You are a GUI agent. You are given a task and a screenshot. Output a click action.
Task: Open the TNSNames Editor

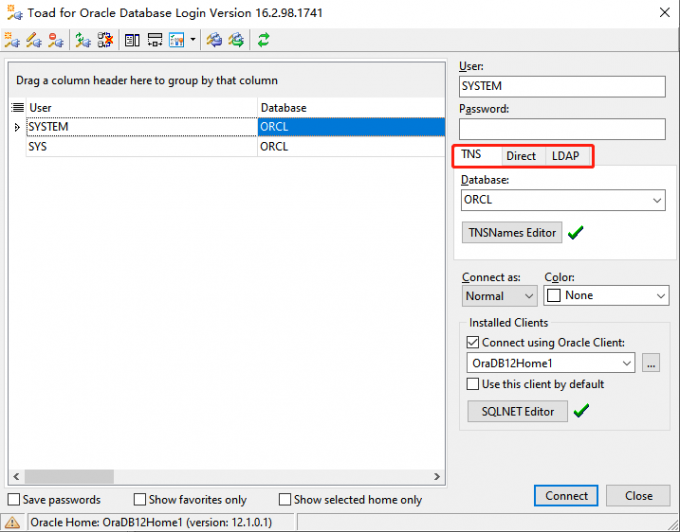512,232
